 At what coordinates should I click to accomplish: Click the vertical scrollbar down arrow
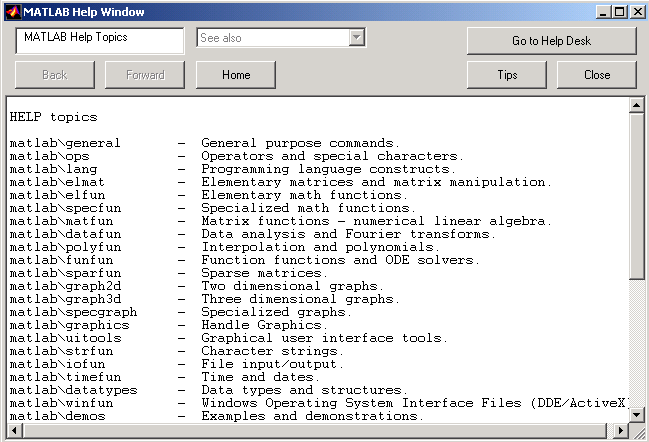(x=636, y=414)
